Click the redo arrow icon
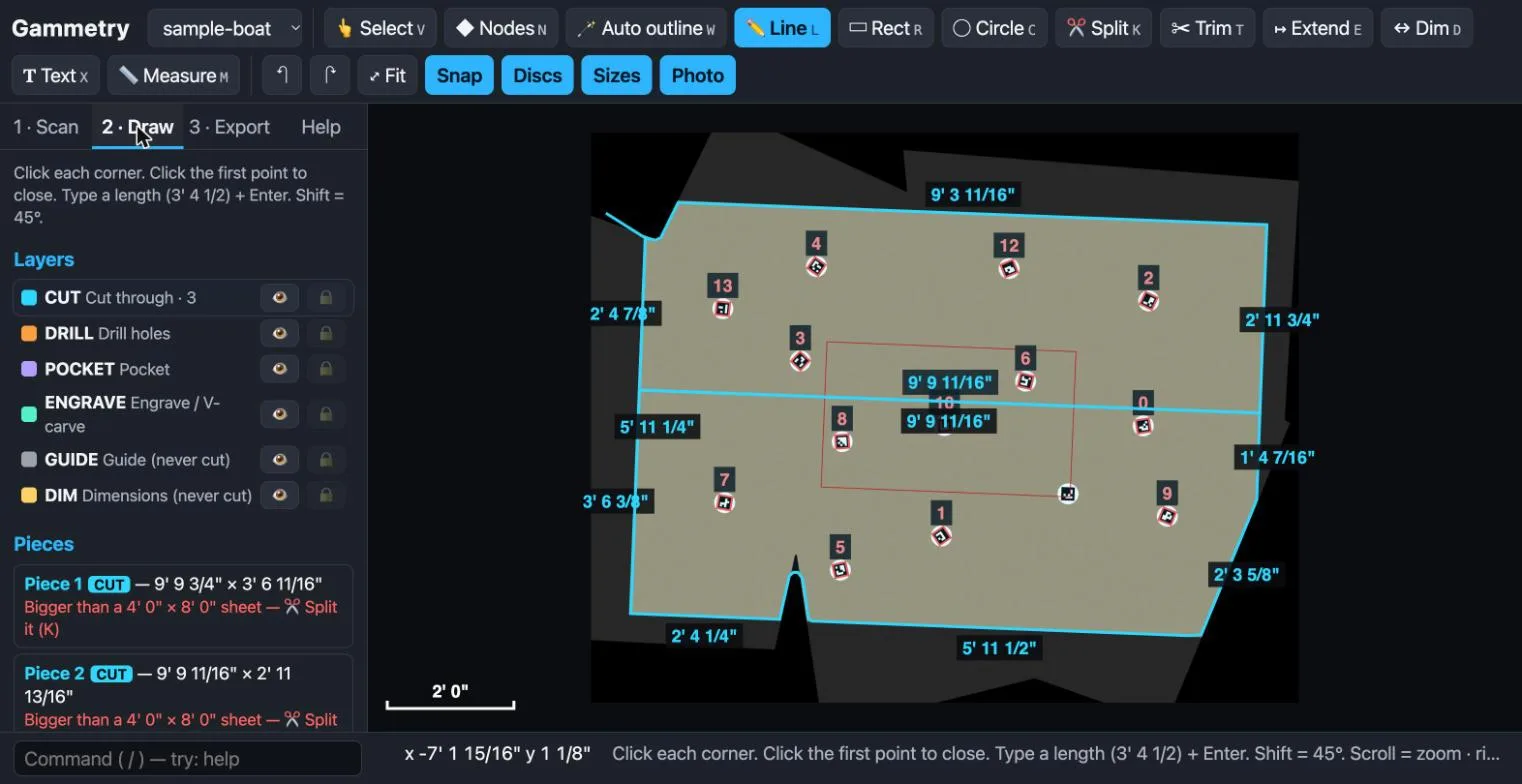Viewport: 1522px width, 784px height. click(330, 75)
